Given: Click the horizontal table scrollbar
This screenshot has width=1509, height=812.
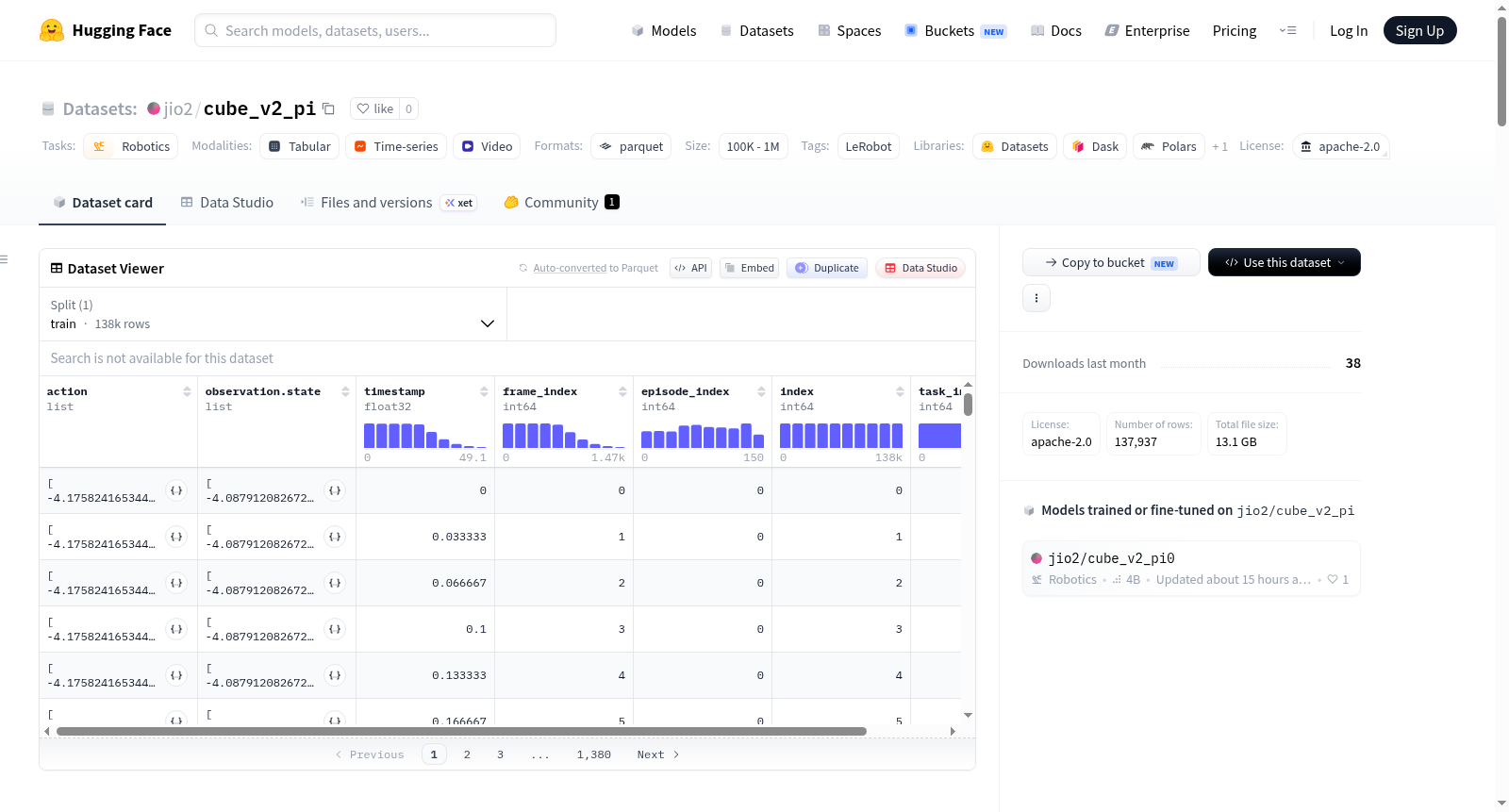Looking at the screenshot, I should [461, 731].
